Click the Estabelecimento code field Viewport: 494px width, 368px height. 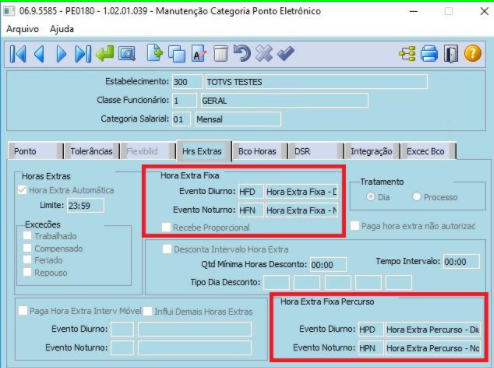pos(187,82)
